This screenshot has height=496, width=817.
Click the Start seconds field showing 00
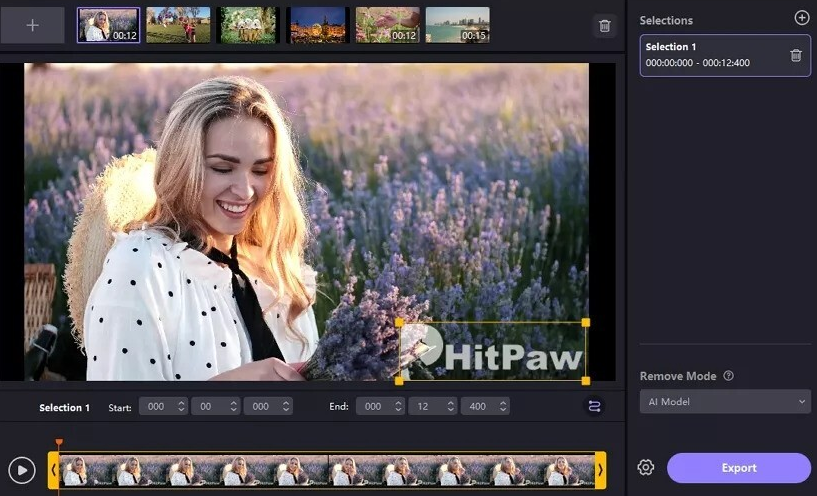[215, 406]
